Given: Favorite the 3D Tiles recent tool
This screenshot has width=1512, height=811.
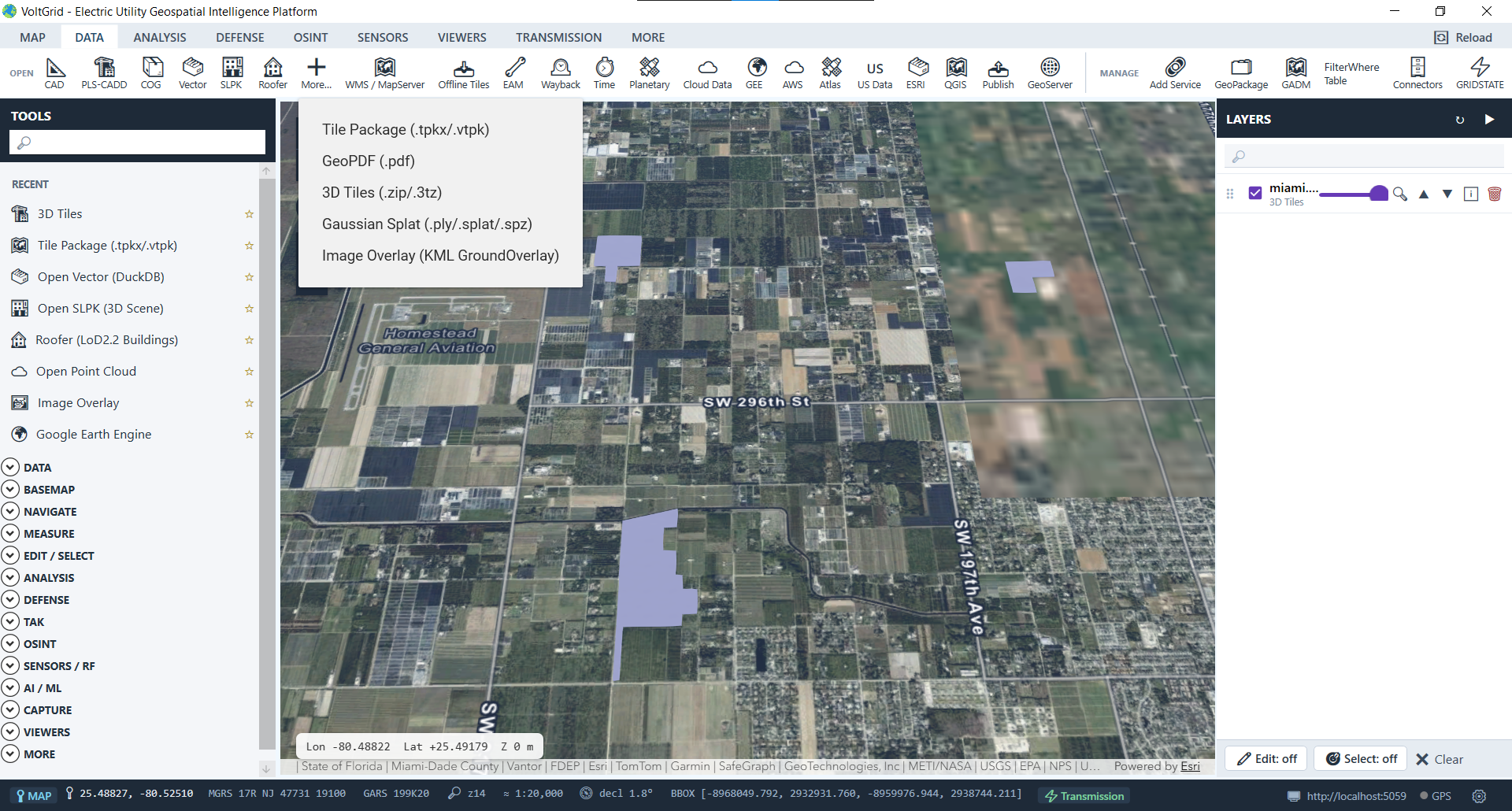Looking at the screenshot, I should [249, 214].
